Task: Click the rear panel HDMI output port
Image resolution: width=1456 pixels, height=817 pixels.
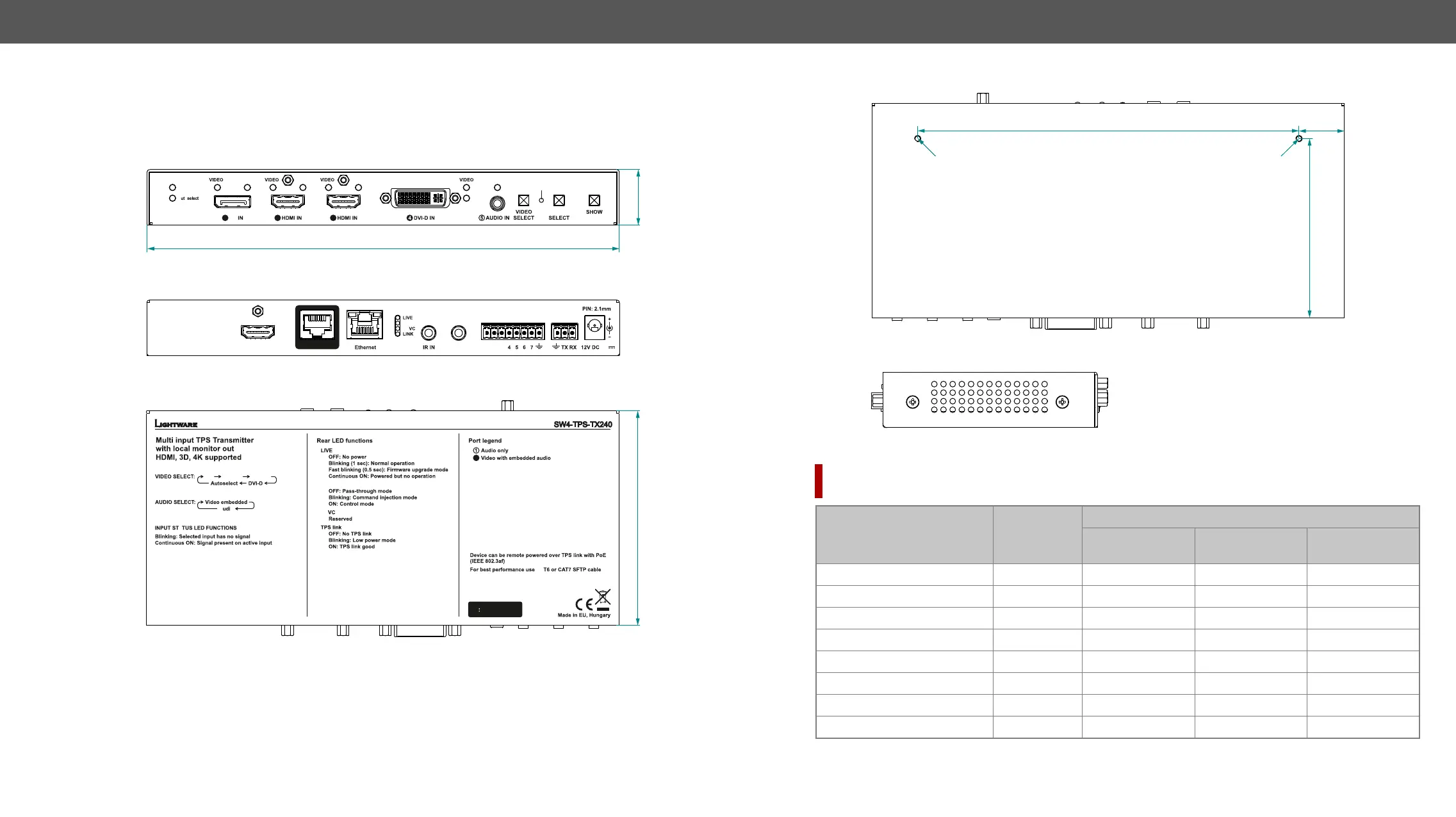Action: tap(258, 332)
